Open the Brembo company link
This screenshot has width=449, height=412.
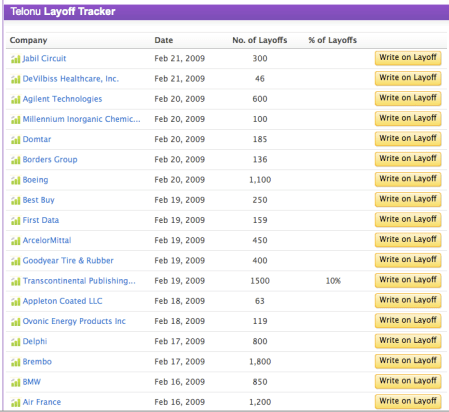tap(37, 362)
